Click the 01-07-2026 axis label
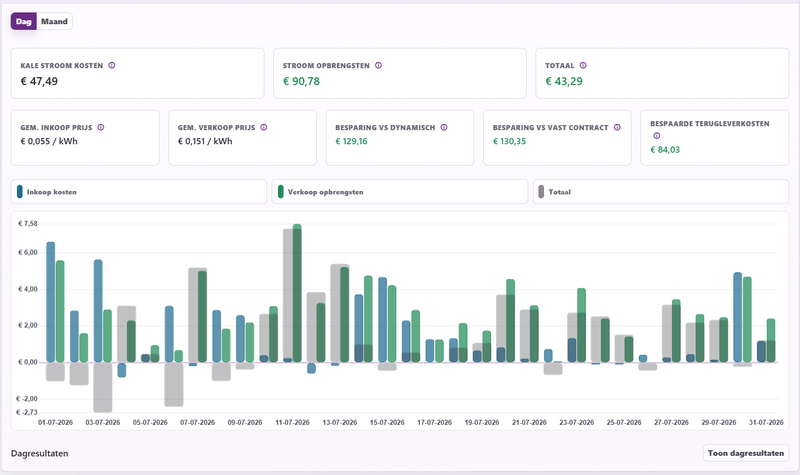 56,422
